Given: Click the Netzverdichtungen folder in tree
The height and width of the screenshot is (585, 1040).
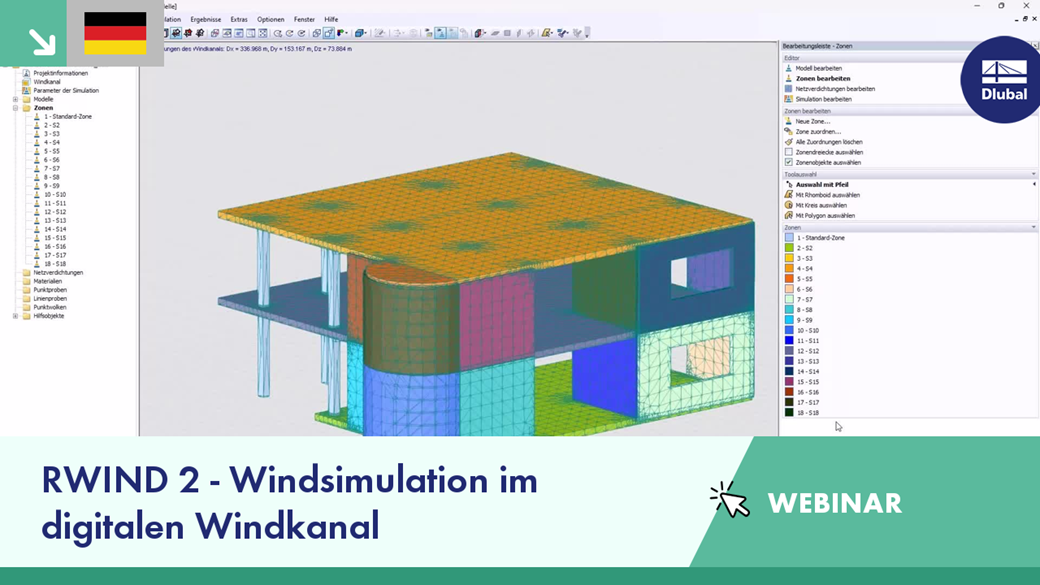Looking at the screenshot, I should coord(58,273).
